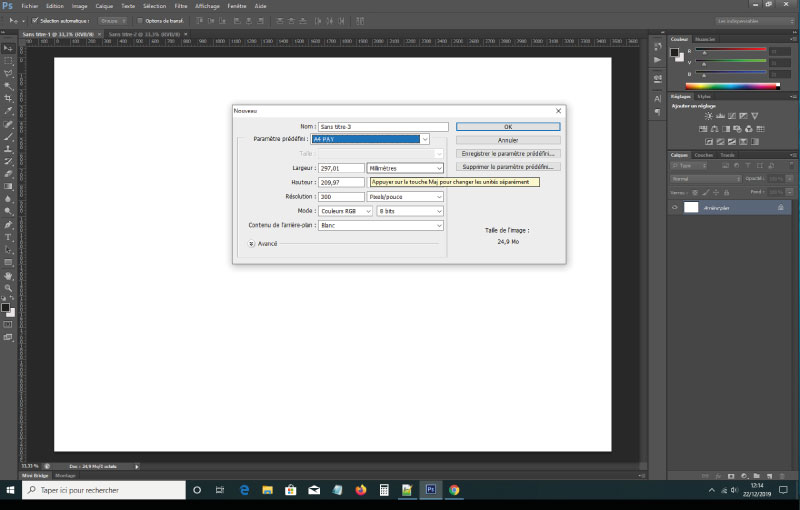Expand the Avancé section in the dialog
Screen dimensions: 800x510
[x=252, y=243]
